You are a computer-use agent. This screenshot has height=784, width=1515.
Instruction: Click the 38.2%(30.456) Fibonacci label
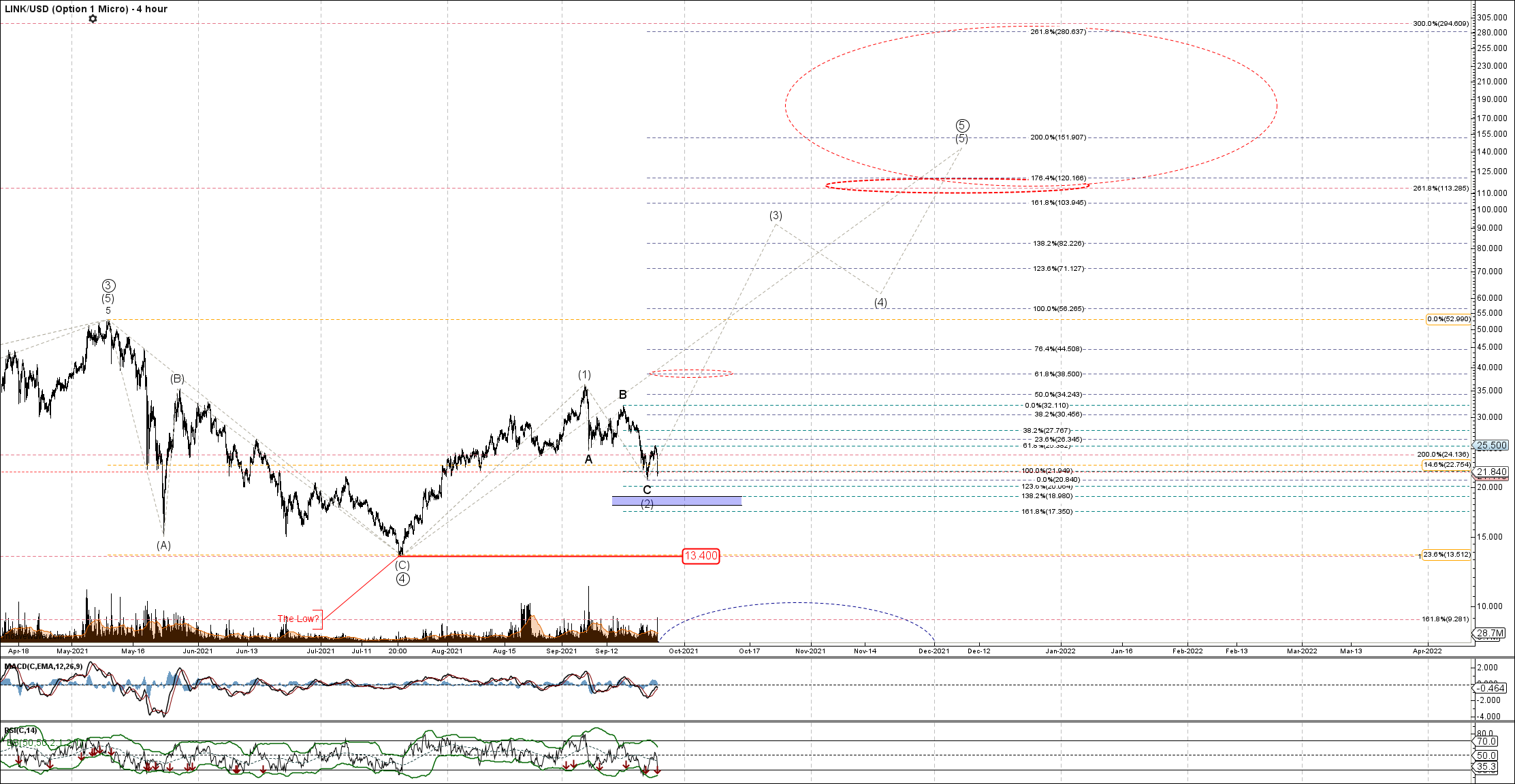[x=1058, y=414]
